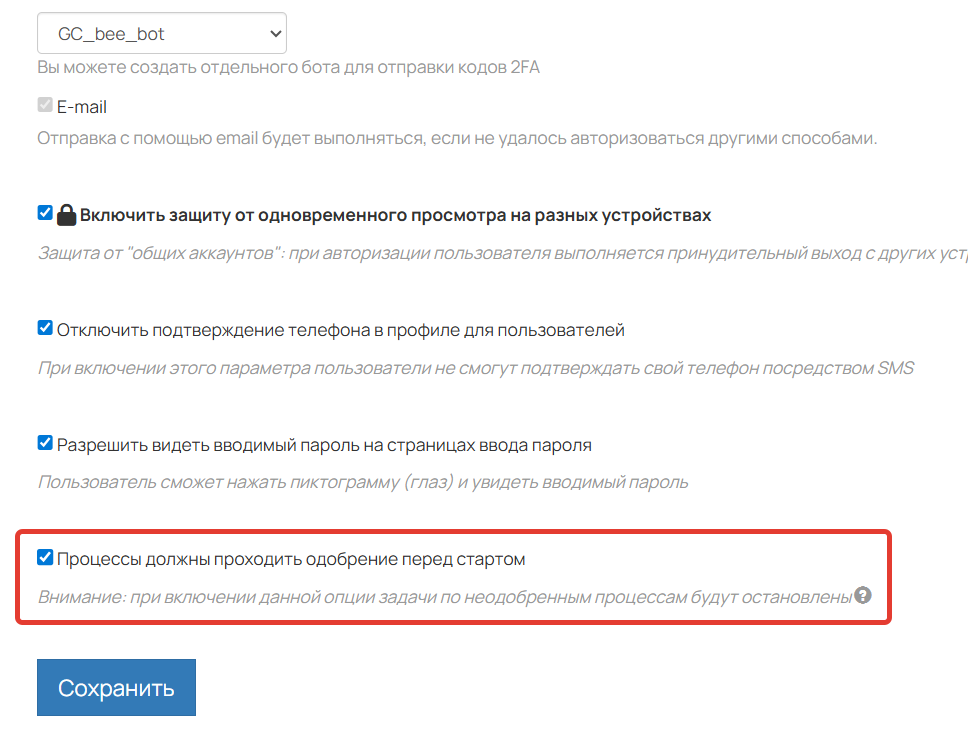Click the email sending description text

coord(457,138)
